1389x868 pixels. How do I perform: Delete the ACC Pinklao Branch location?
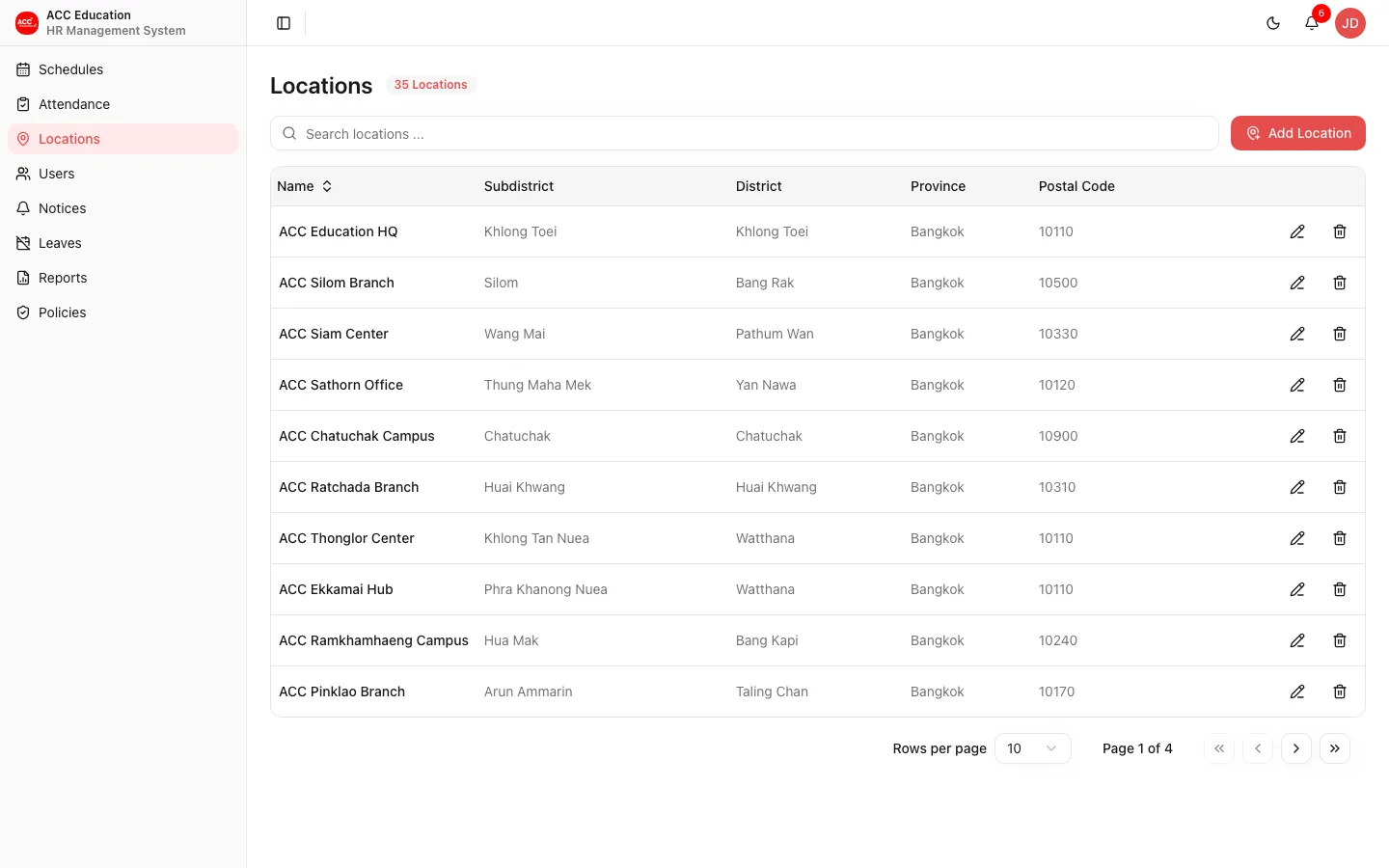coord(1340,692)
